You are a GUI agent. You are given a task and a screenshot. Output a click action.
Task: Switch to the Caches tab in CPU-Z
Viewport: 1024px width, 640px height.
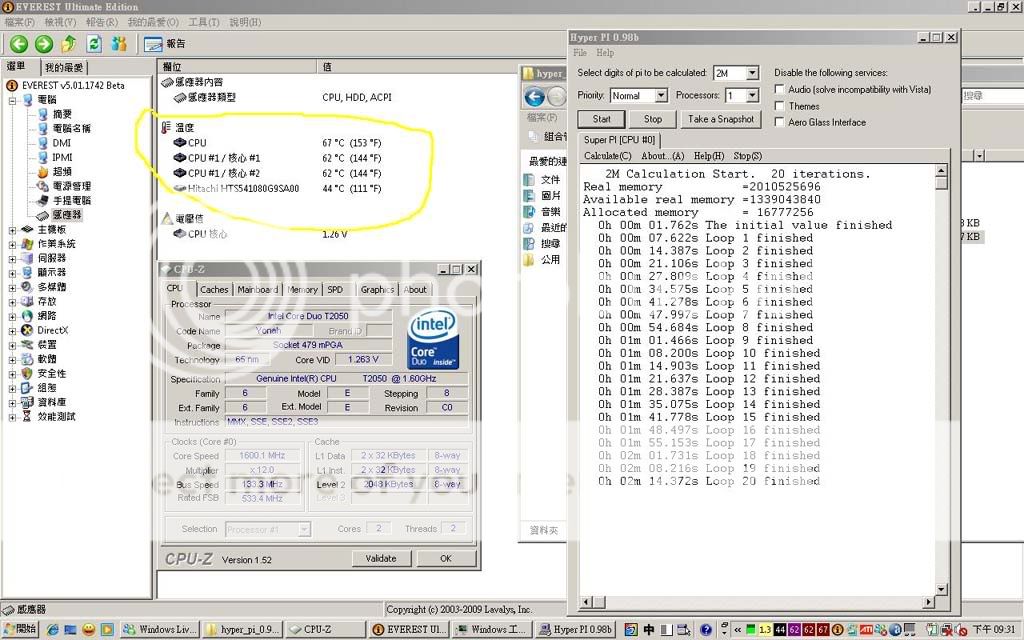click(214, 289)
